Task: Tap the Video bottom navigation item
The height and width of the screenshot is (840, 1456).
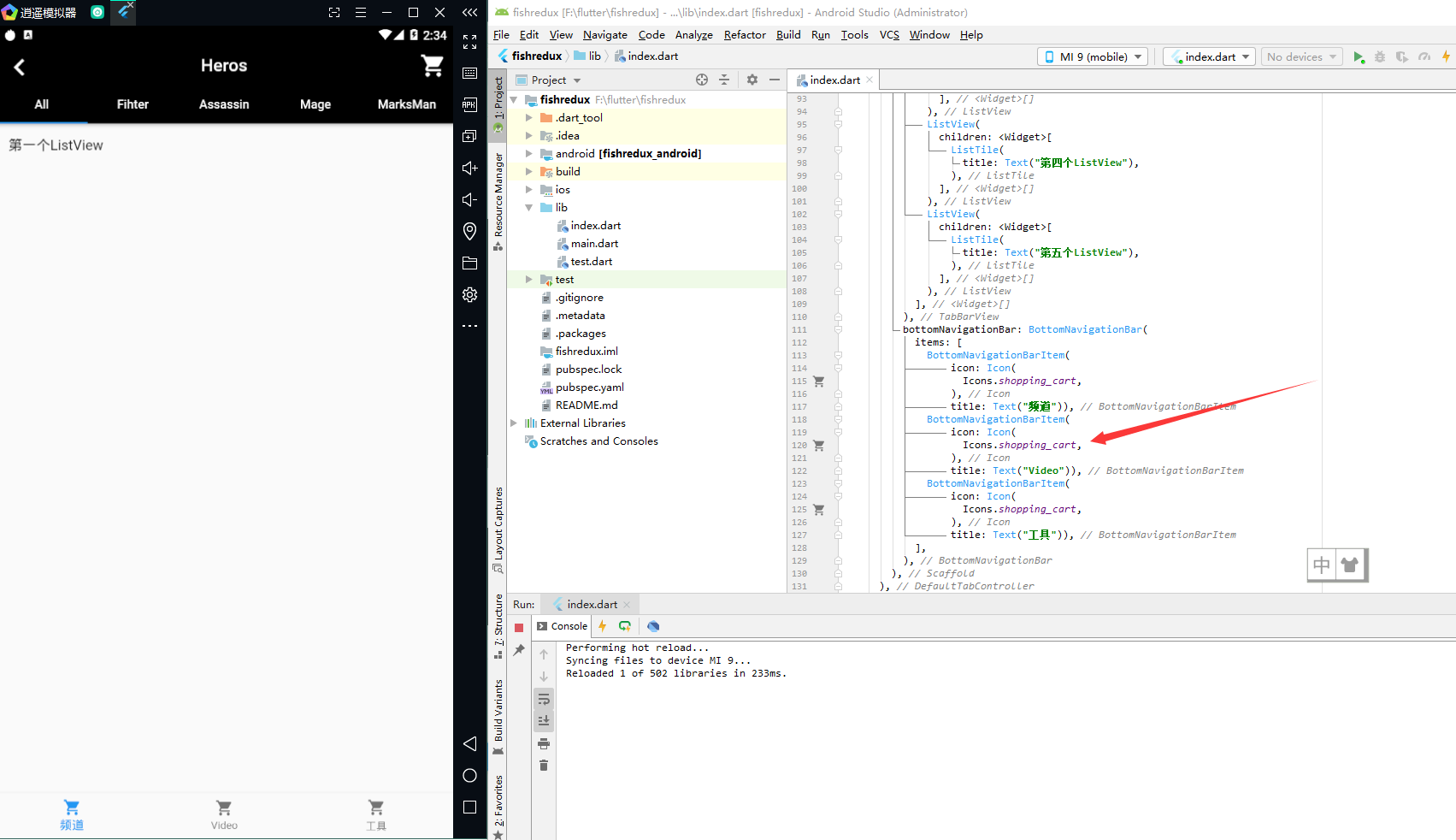Action: coord(224,815)
